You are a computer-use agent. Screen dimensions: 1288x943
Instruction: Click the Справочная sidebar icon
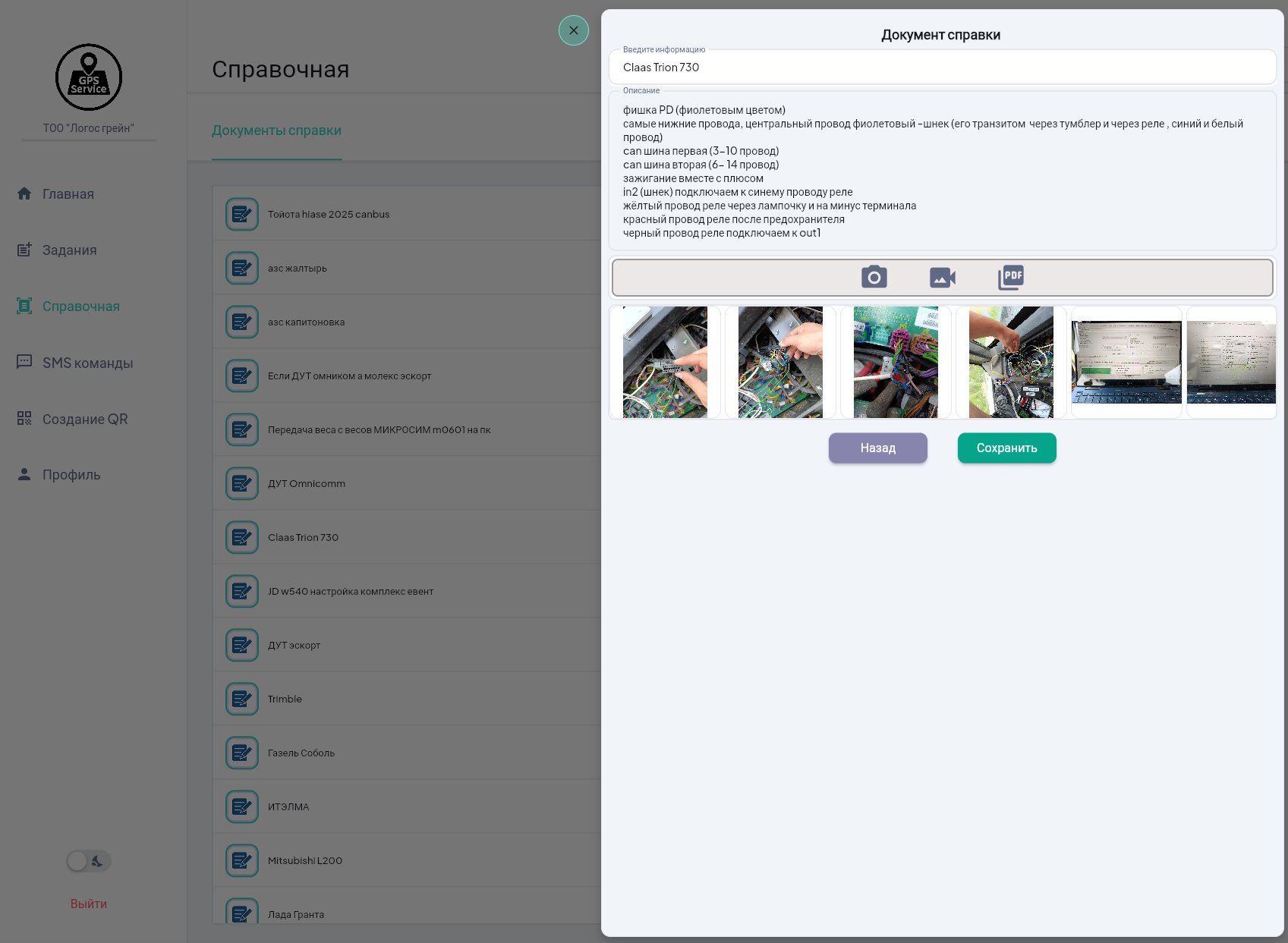click(x=24, y=306)
